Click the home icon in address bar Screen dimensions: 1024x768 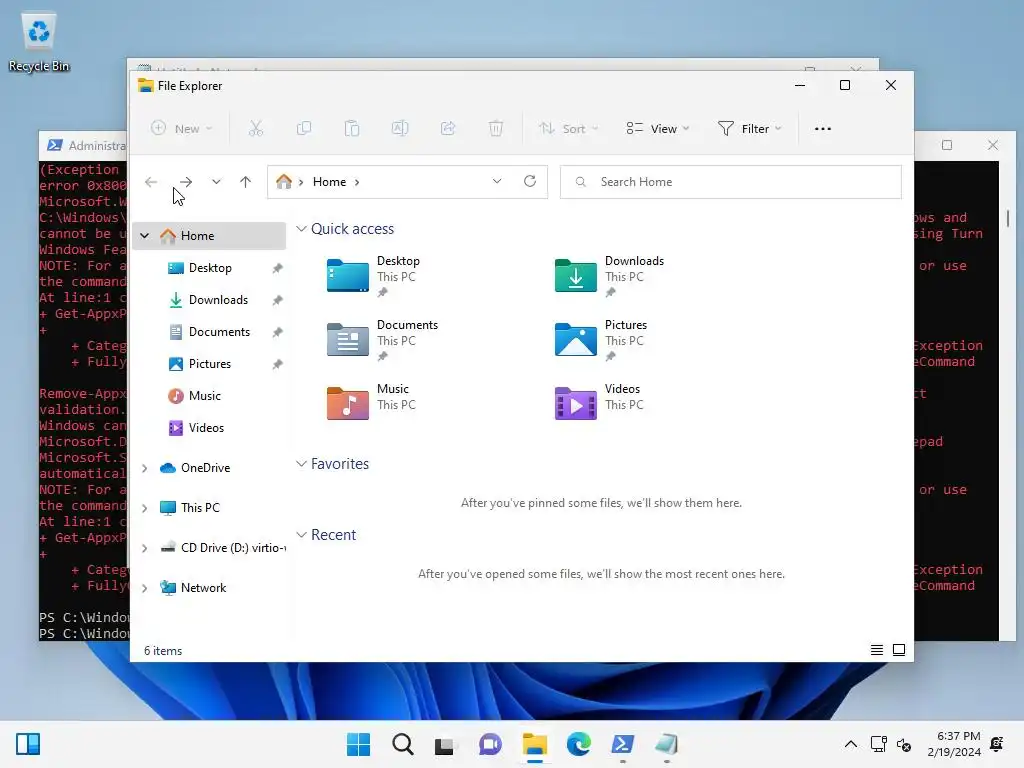tap(283, 182)
